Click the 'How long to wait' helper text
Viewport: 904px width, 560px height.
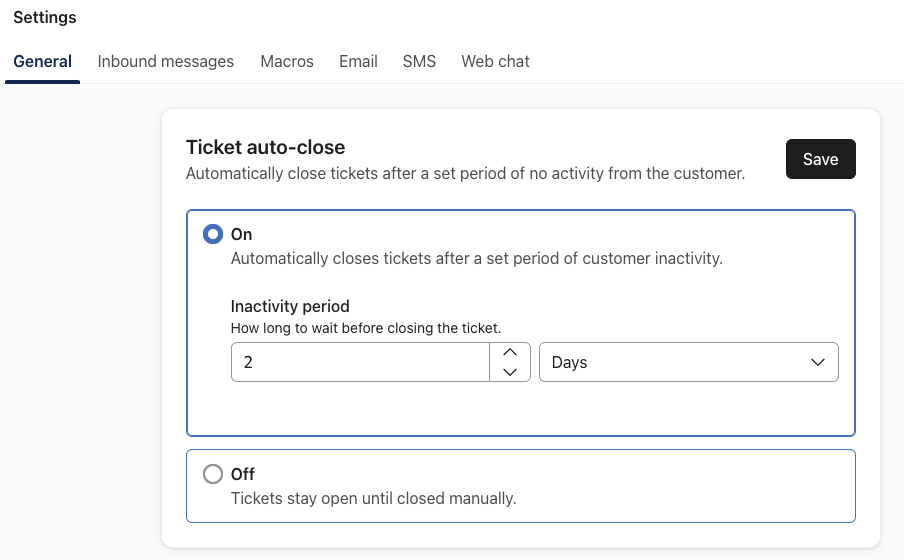coord(365,327)
